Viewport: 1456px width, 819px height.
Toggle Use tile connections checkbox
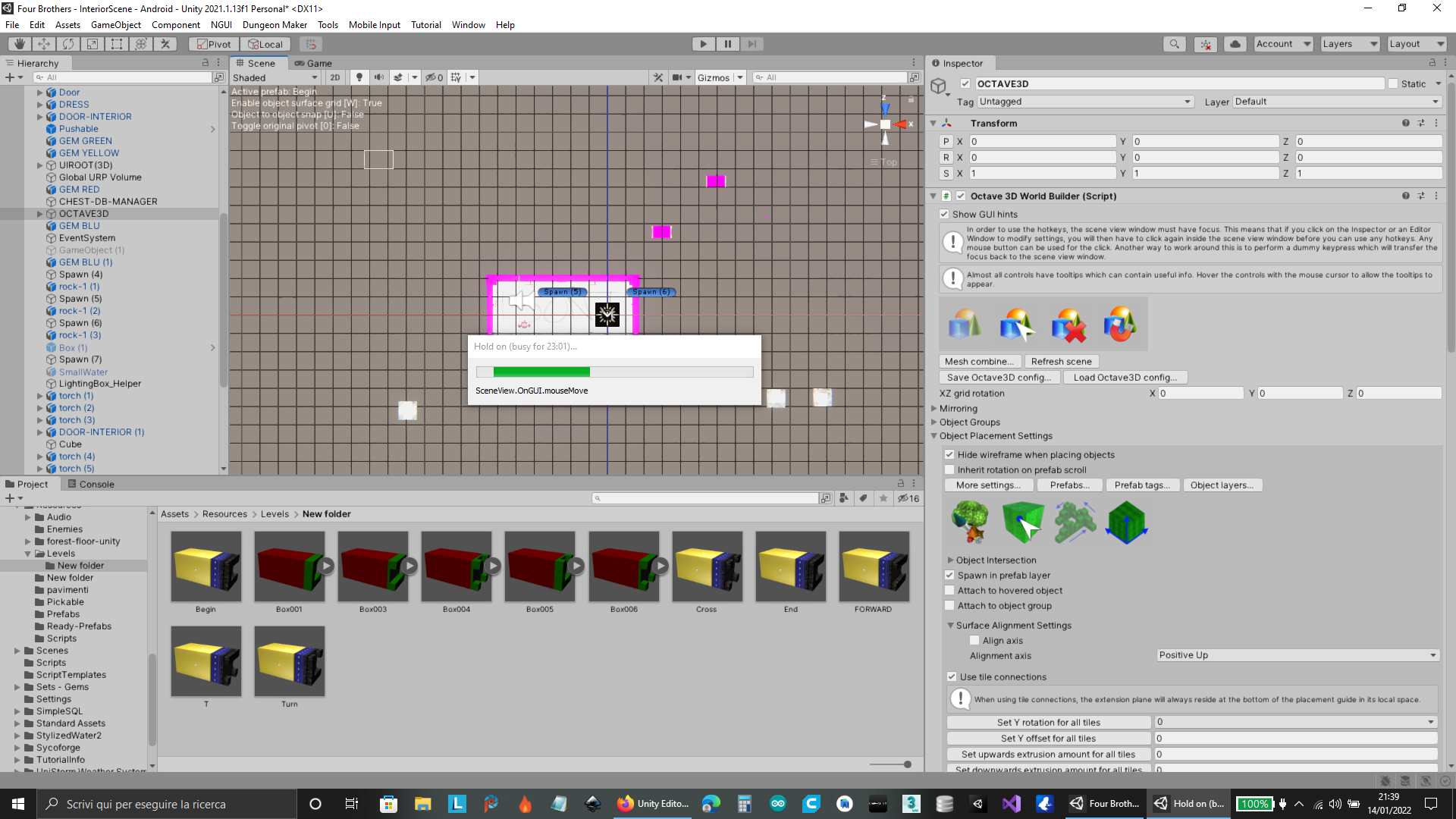[x=952, y=677]
